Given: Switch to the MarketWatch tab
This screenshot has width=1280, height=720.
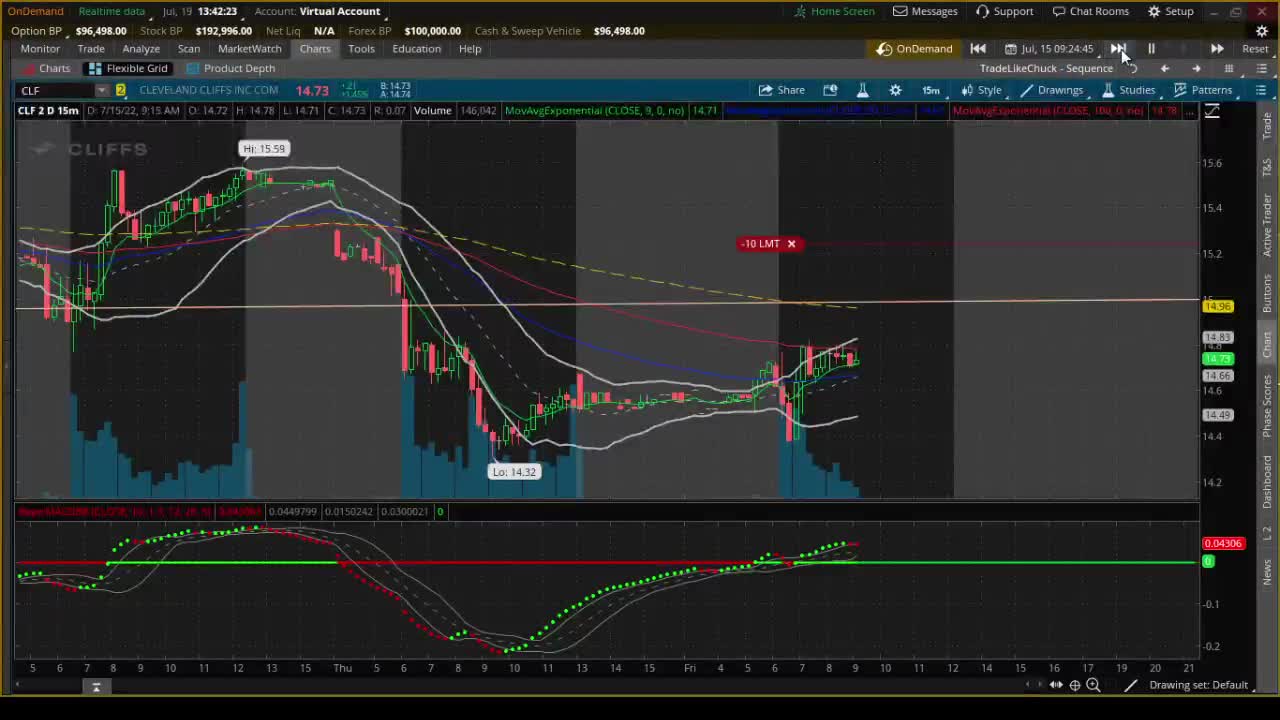Looking at the screenshot, I should click(x=250, y=48).
